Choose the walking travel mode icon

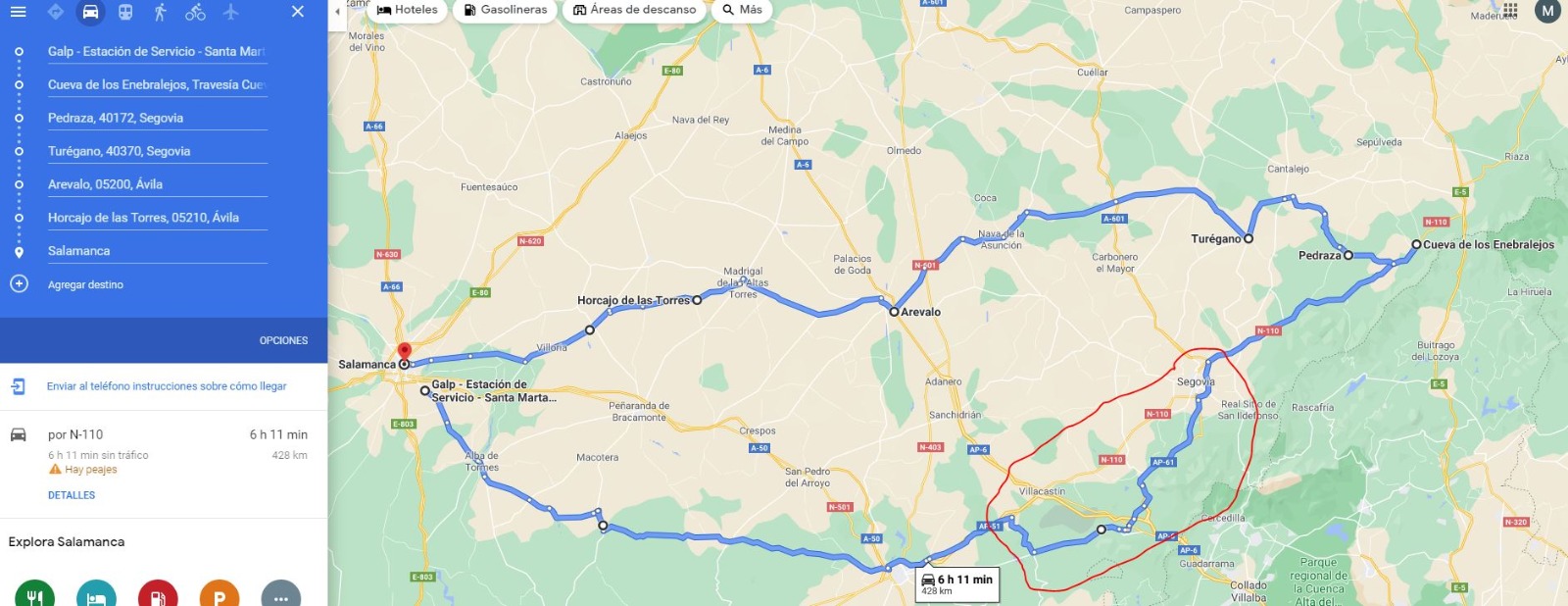(161, 12)
